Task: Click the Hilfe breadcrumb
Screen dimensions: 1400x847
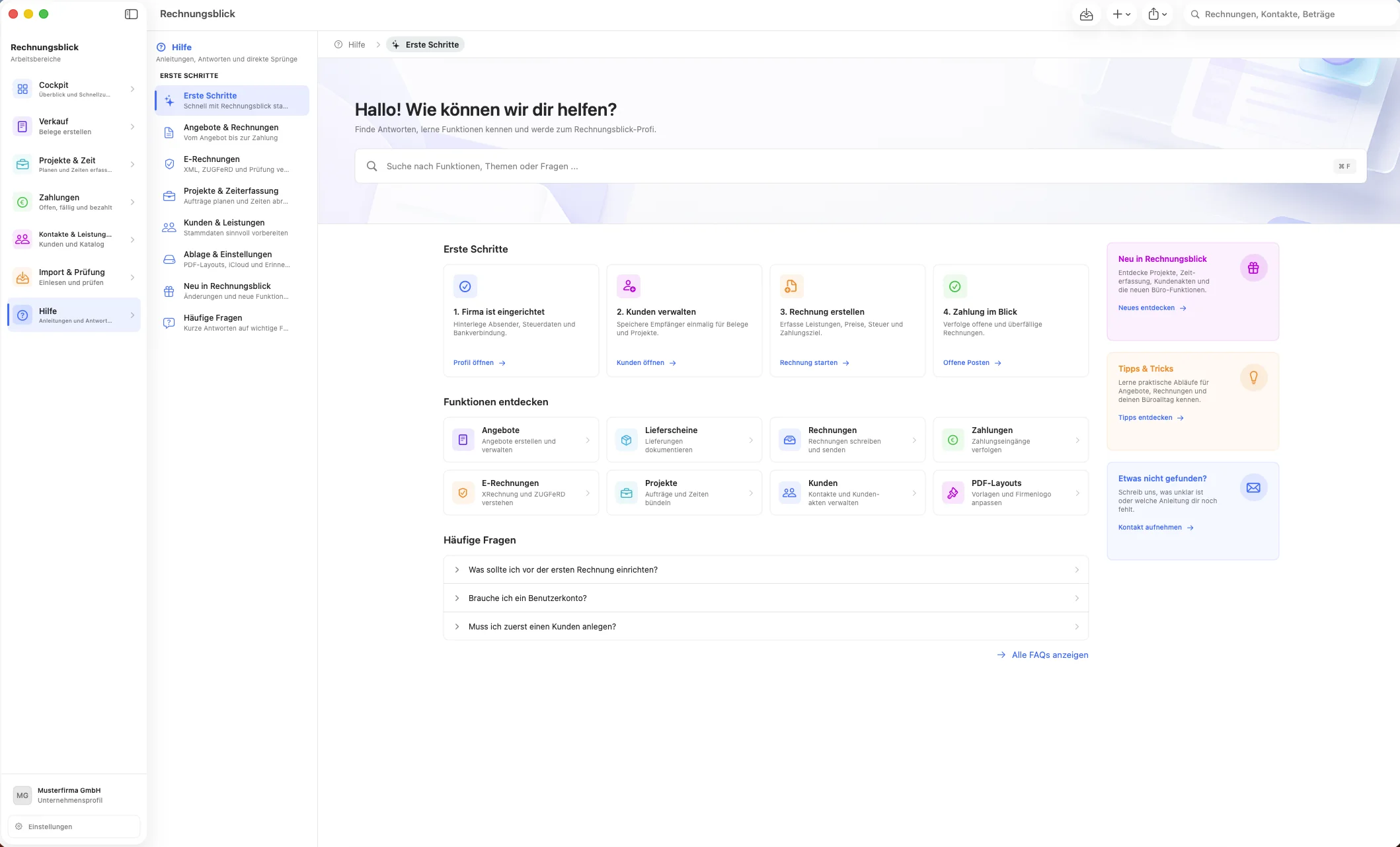Action: point(350,44)
